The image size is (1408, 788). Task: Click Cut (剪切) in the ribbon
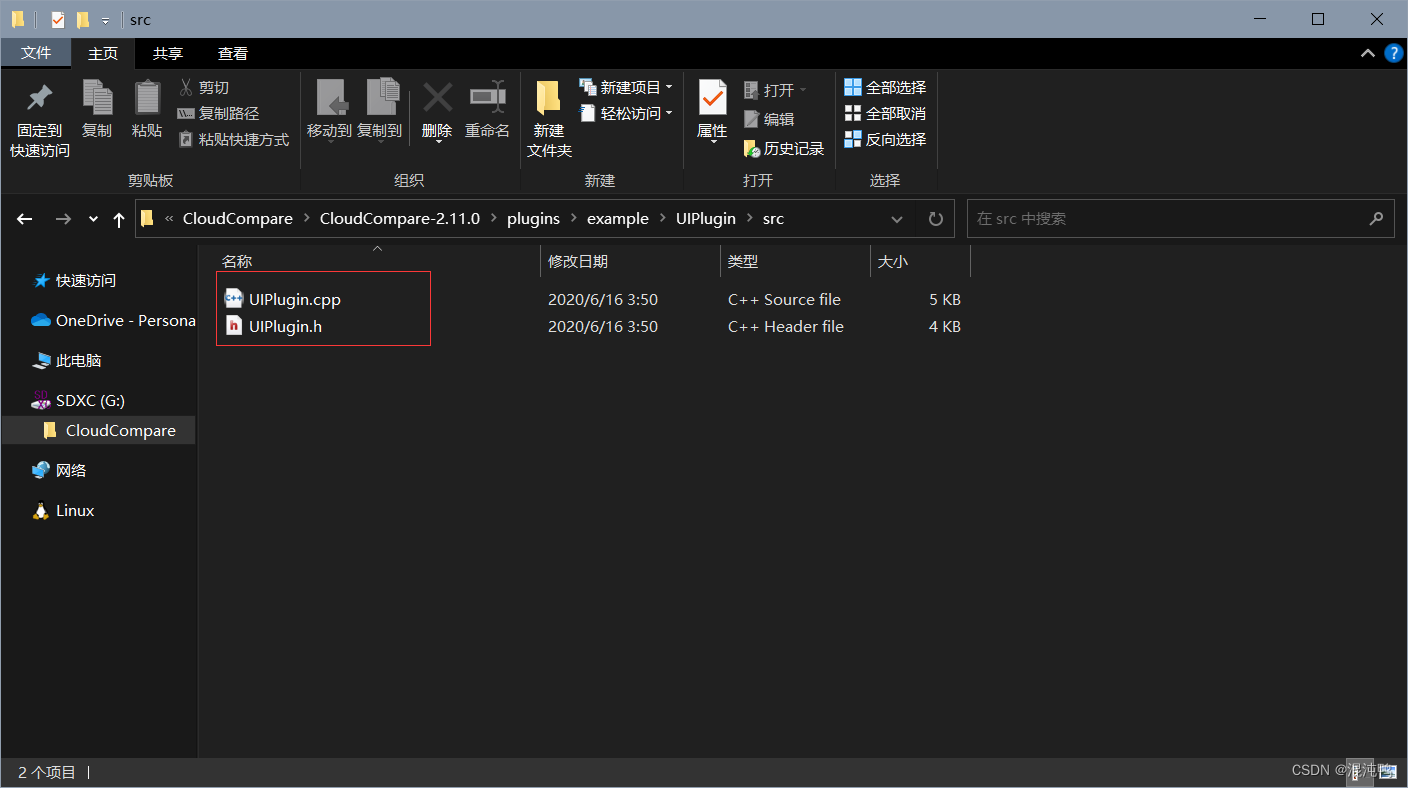[x=204, y=88]
